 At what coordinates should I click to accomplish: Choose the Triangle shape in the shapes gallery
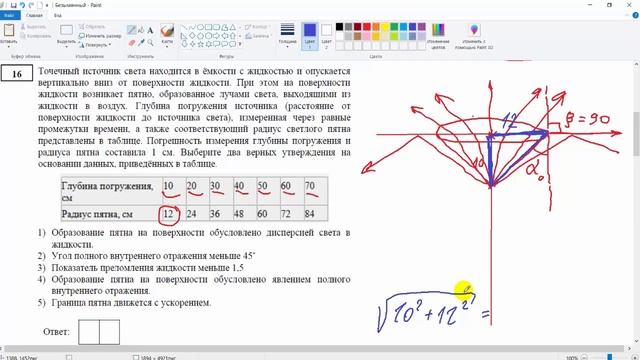[x=232, y=27]
